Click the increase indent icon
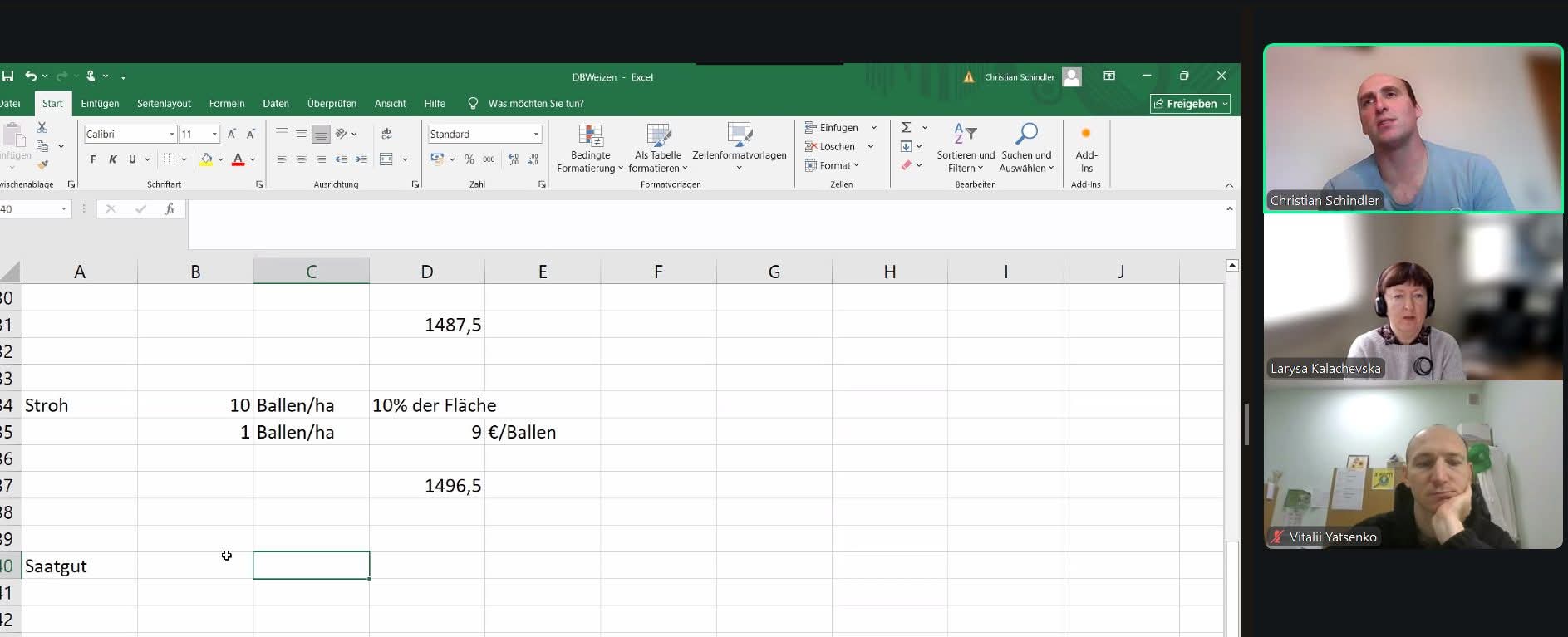This screenshot has height=637, width=1568. tap(361, 159)
